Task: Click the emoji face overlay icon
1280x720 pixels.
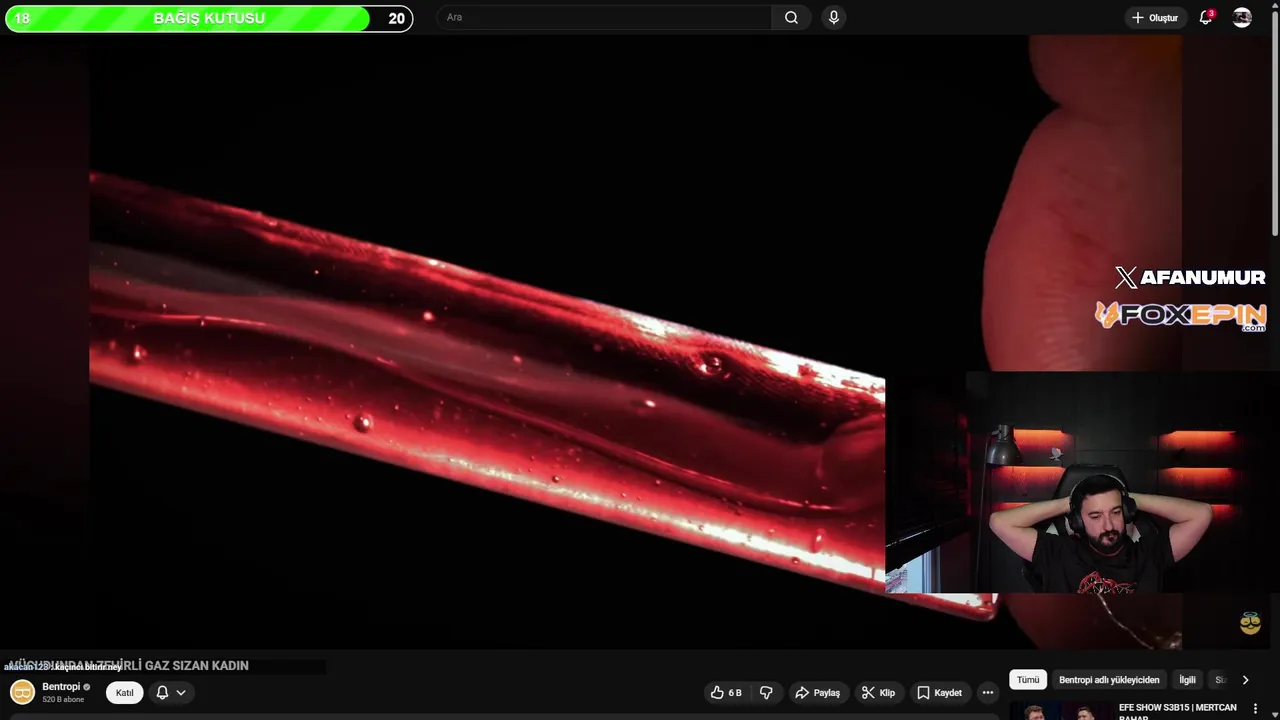Action: [1250, 623]
